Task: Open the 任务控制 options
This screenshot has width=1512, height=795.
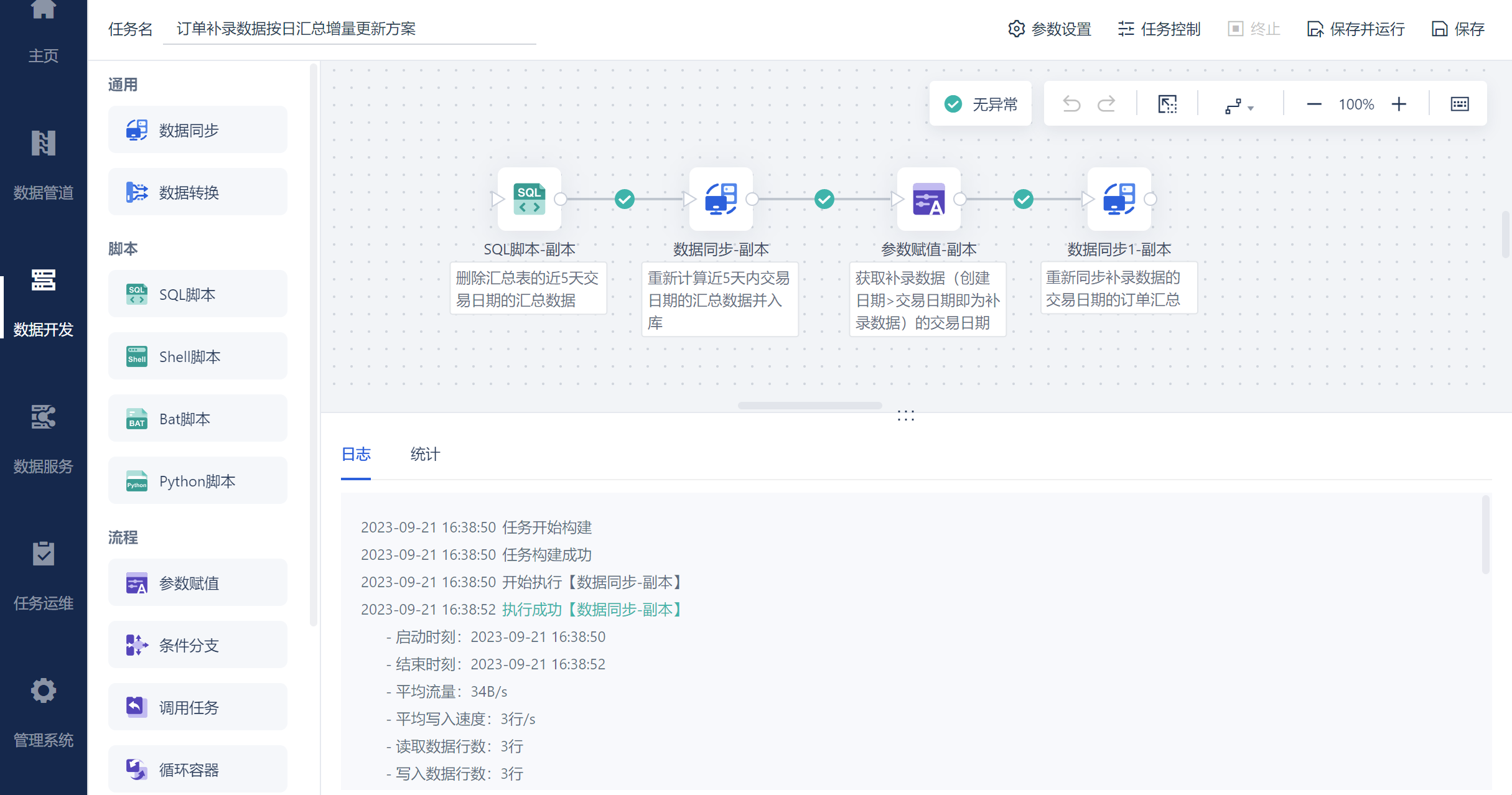Action: pos(1159,29)
